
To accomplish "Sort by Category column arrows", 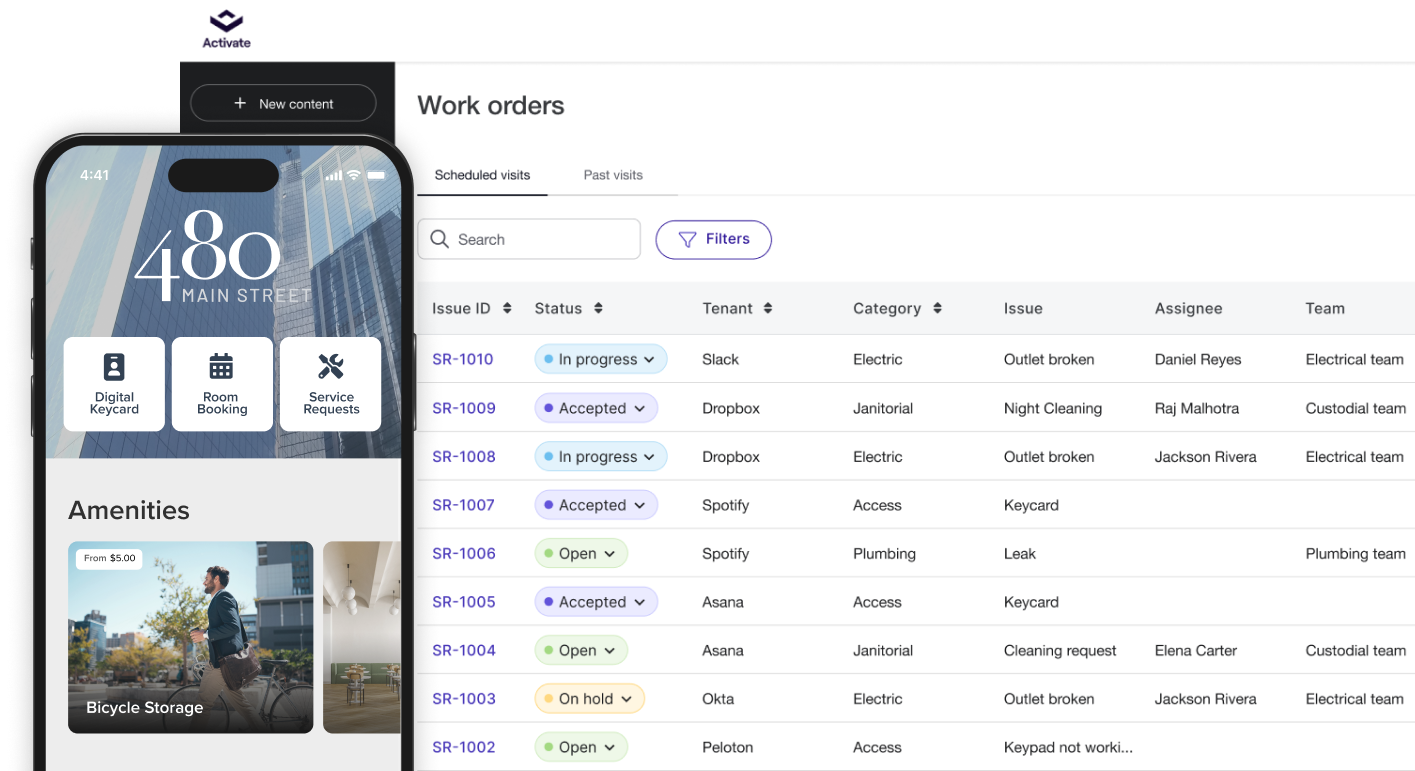I will [937, 308].
